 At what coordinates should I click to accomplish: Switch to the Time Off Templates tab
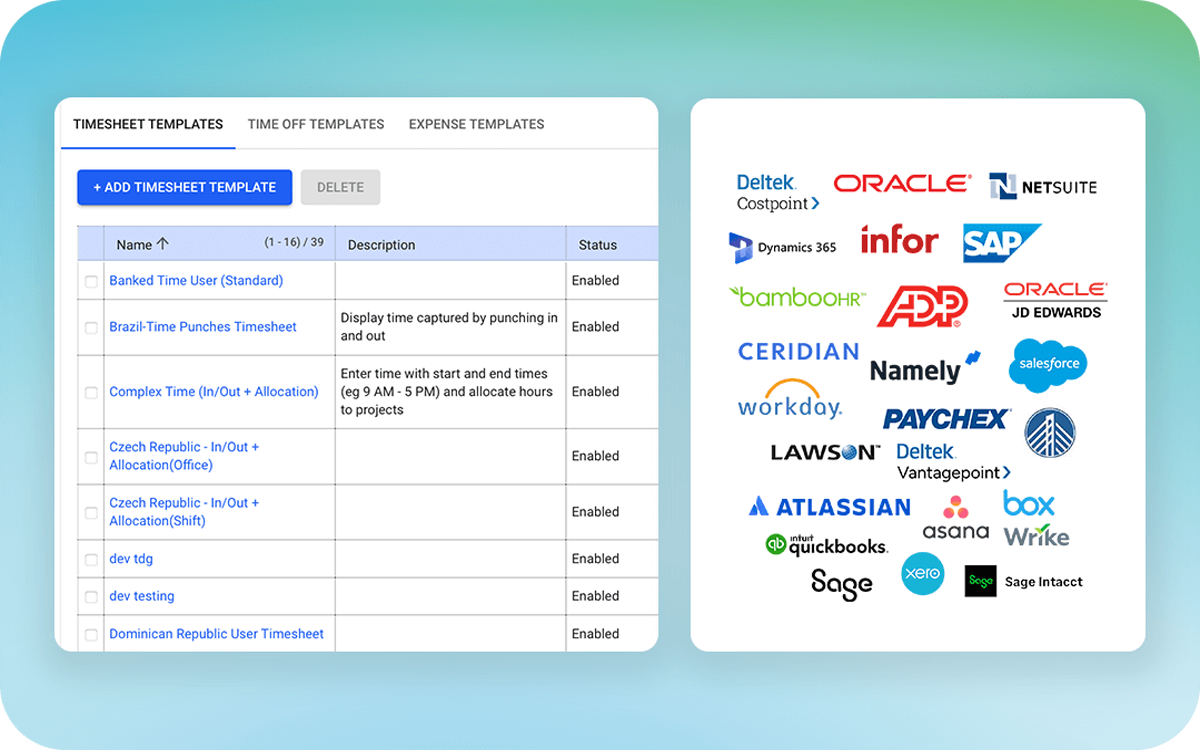pyautogui.click(x=316, y=124)
